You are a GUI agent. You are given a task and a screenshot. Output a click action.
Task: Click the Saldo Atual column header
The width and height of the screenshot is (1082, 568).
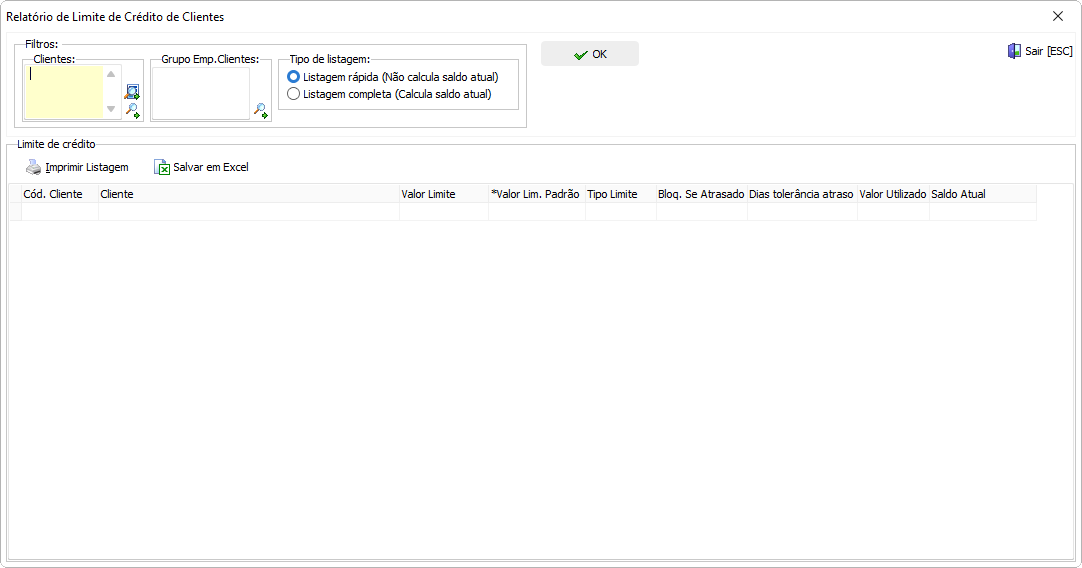click(983, 194)
